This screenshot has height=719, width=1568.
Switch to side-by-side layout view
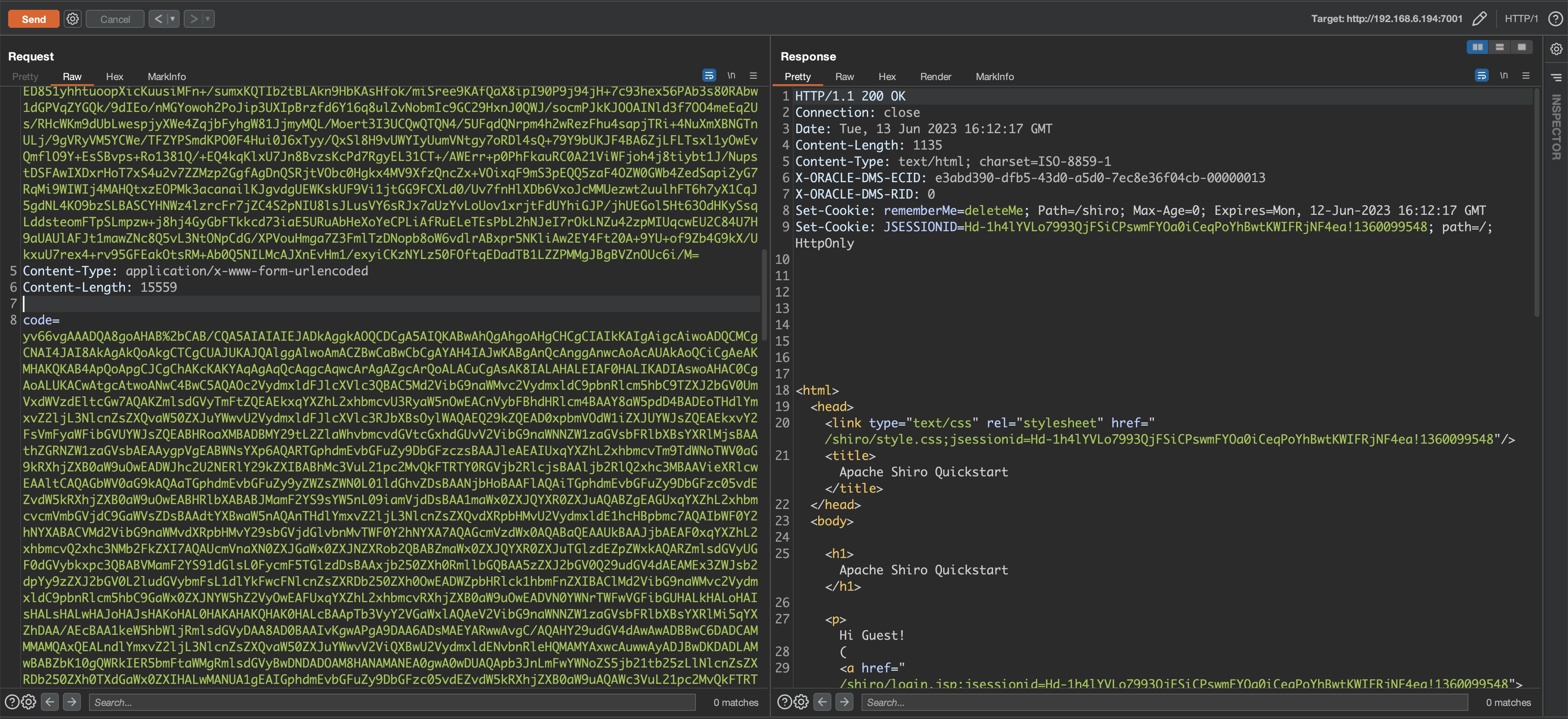click(1477, 47)
